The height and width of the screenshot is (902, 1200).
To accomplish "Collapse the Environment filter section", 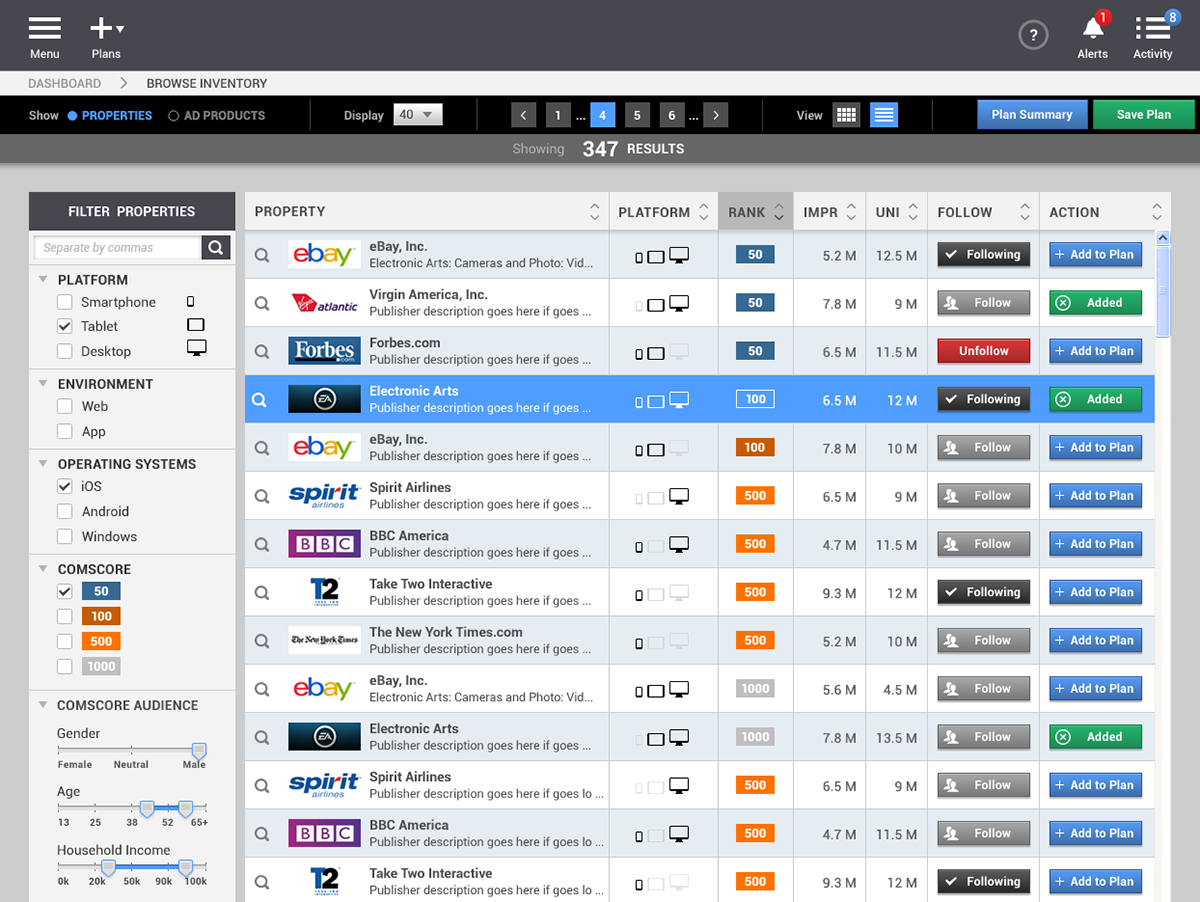I will pos(43,383).
